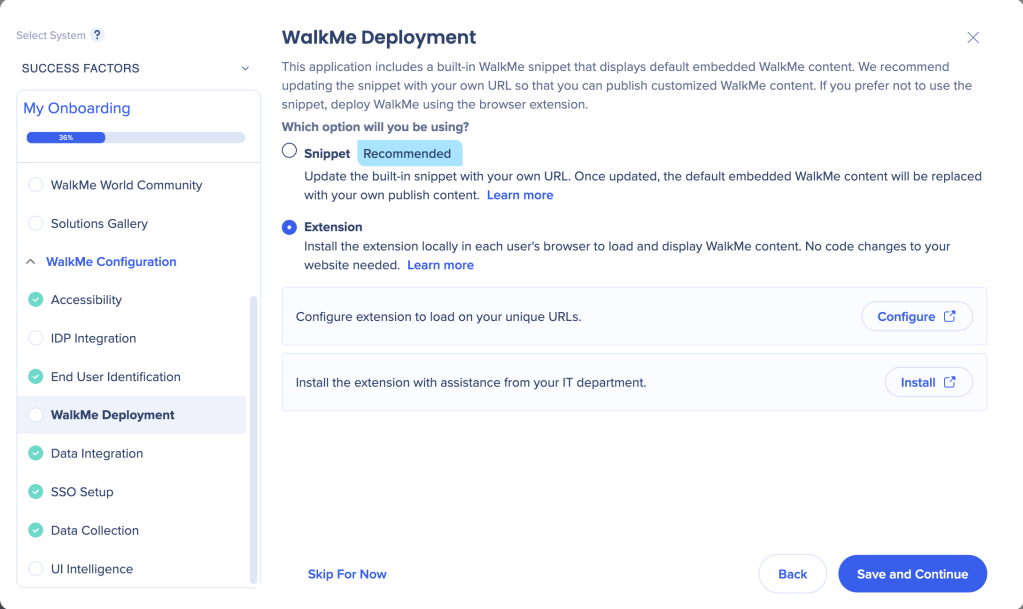
Task: Select the Extension radio option
Action: 290,227
